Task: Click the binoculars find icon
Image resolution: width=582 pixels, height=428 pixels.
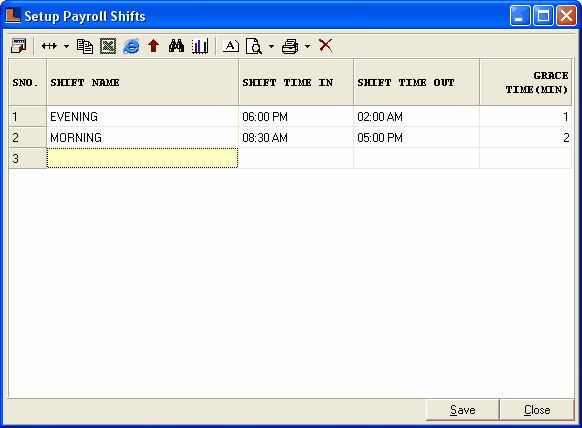Action: [176, 46]
